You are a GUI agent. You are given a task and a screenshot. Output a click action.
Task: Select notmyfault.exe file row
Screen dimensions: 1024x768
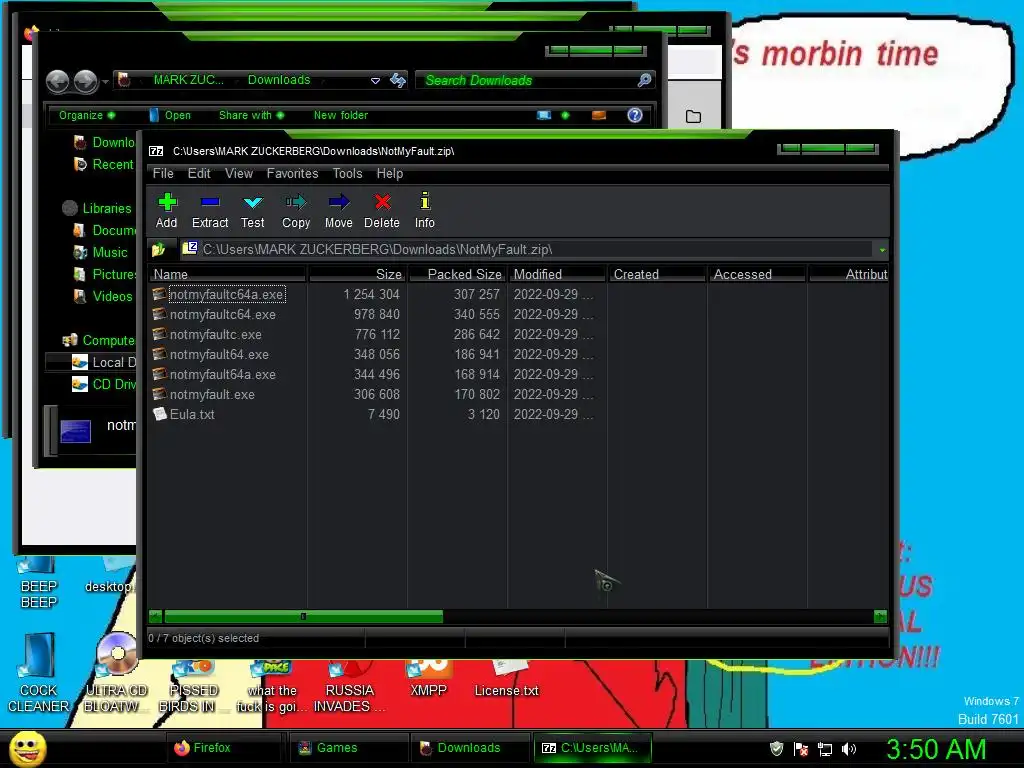click(x=212, y=394)
